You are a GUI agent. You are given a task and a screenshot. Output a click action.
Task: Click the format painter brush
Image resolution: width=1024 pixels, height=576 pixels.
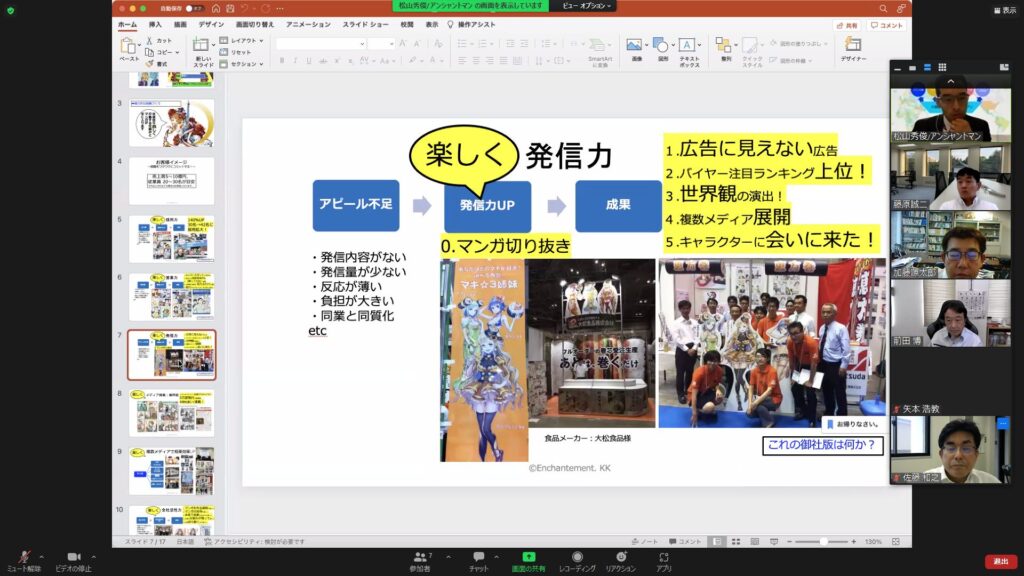point(157,64)
